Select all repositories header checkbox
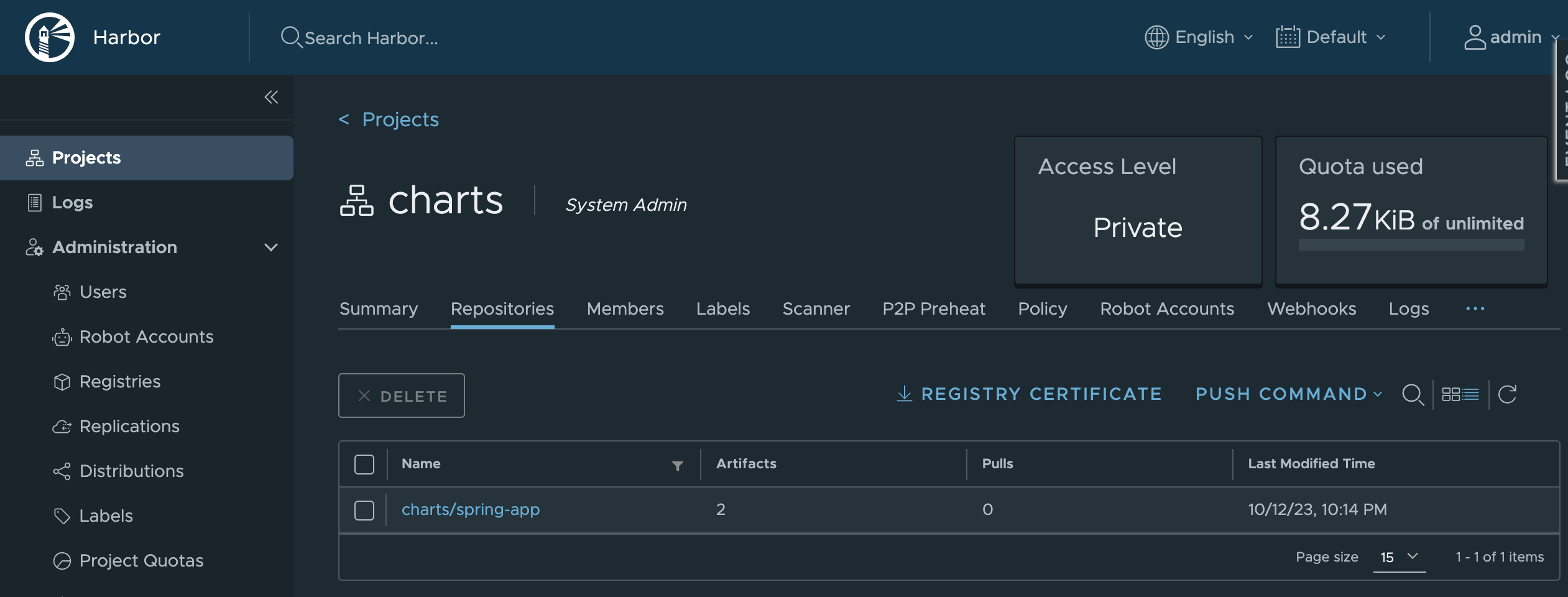The width and height of the screenshot is (1568, 597). coord(364,465)
